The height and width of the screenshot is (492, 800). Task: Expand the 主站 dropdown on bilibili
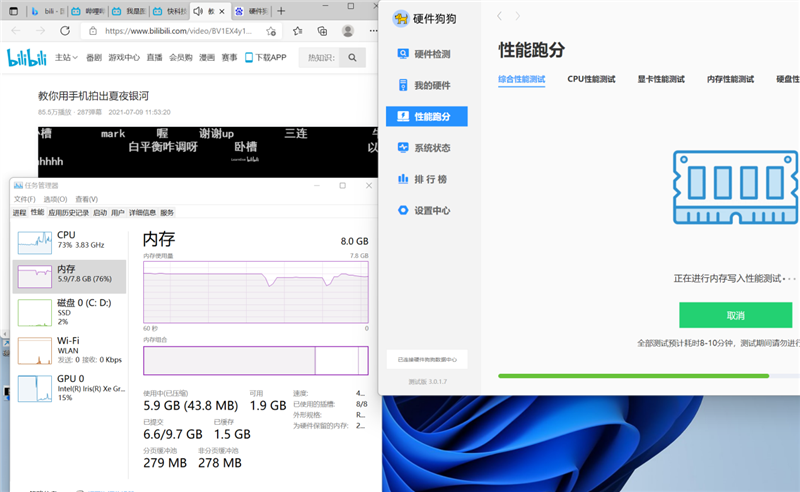(66, 58)
